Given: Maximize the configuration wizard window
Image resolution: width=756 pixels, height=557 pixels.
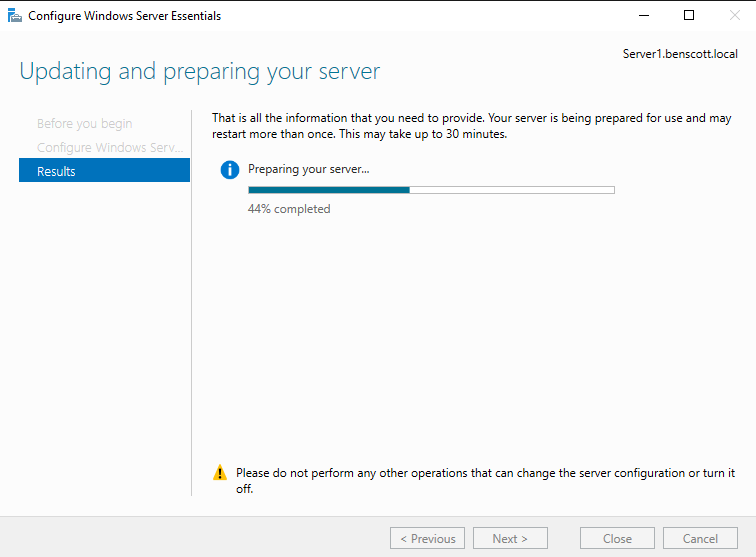Looking at the screenshot, I should click(689, 15).
